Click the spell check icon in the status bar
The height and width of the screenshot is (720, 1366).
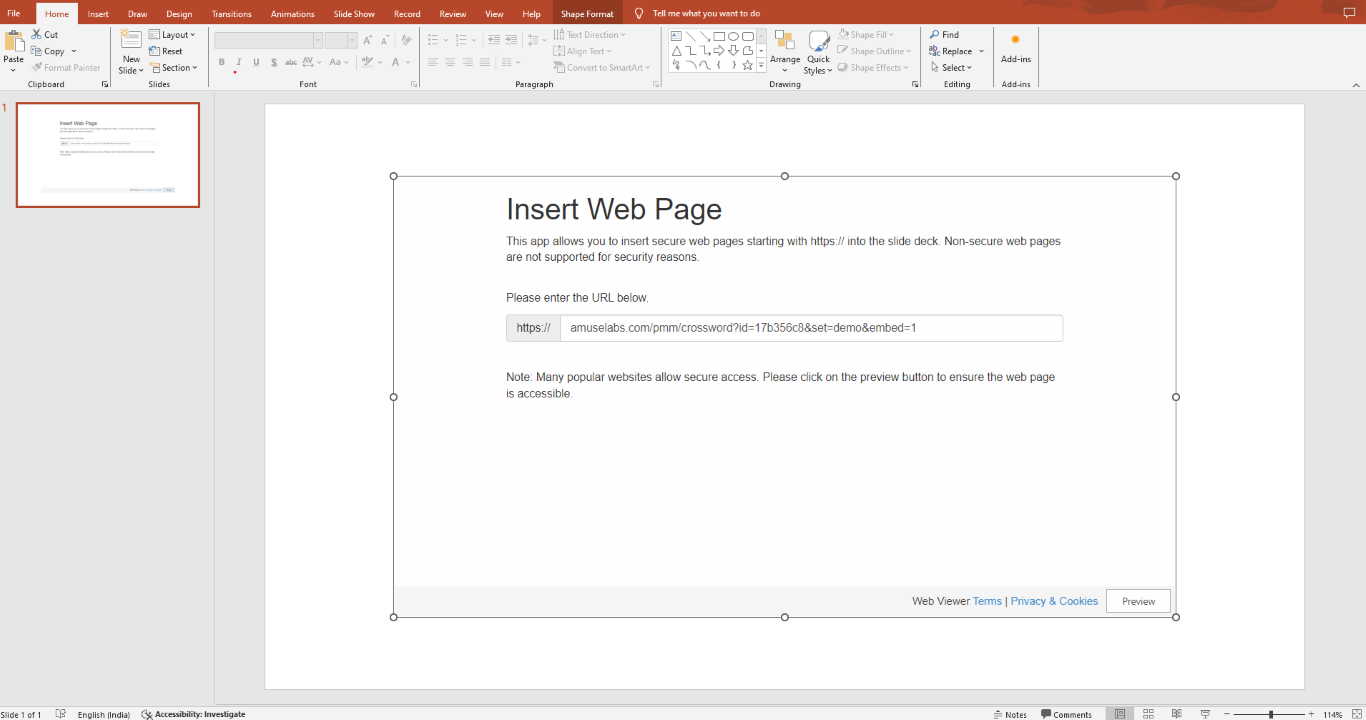tap(61, 714)
